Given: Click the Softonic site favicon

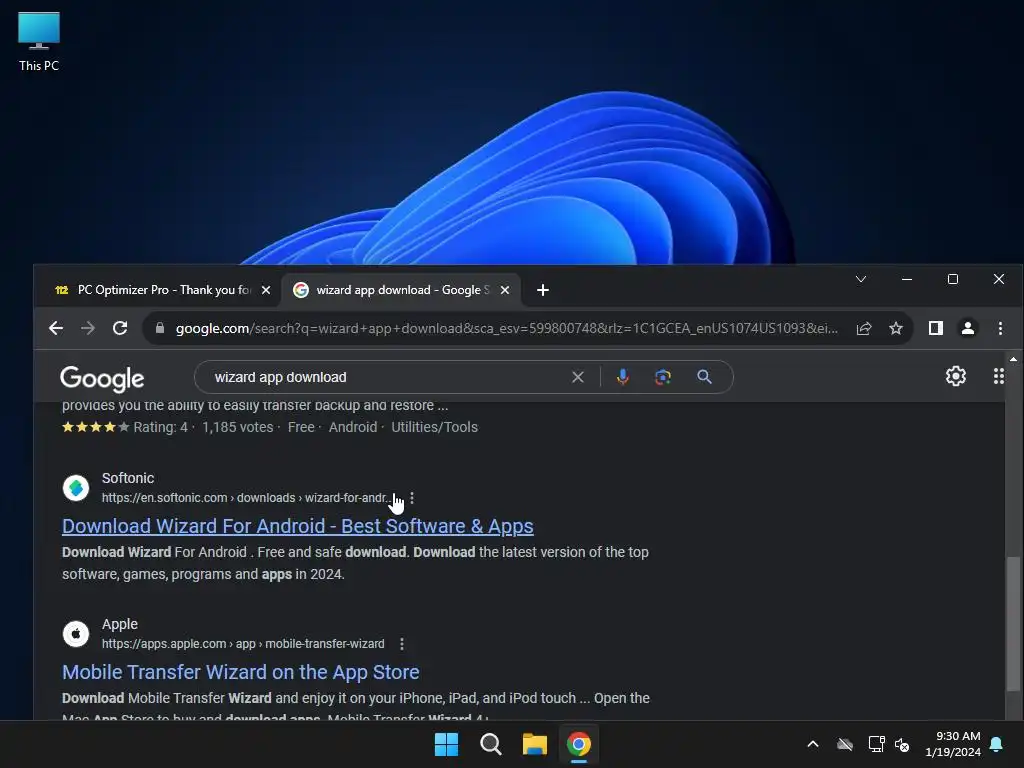Looking at the screenshot, I should (x=76, y=488).
